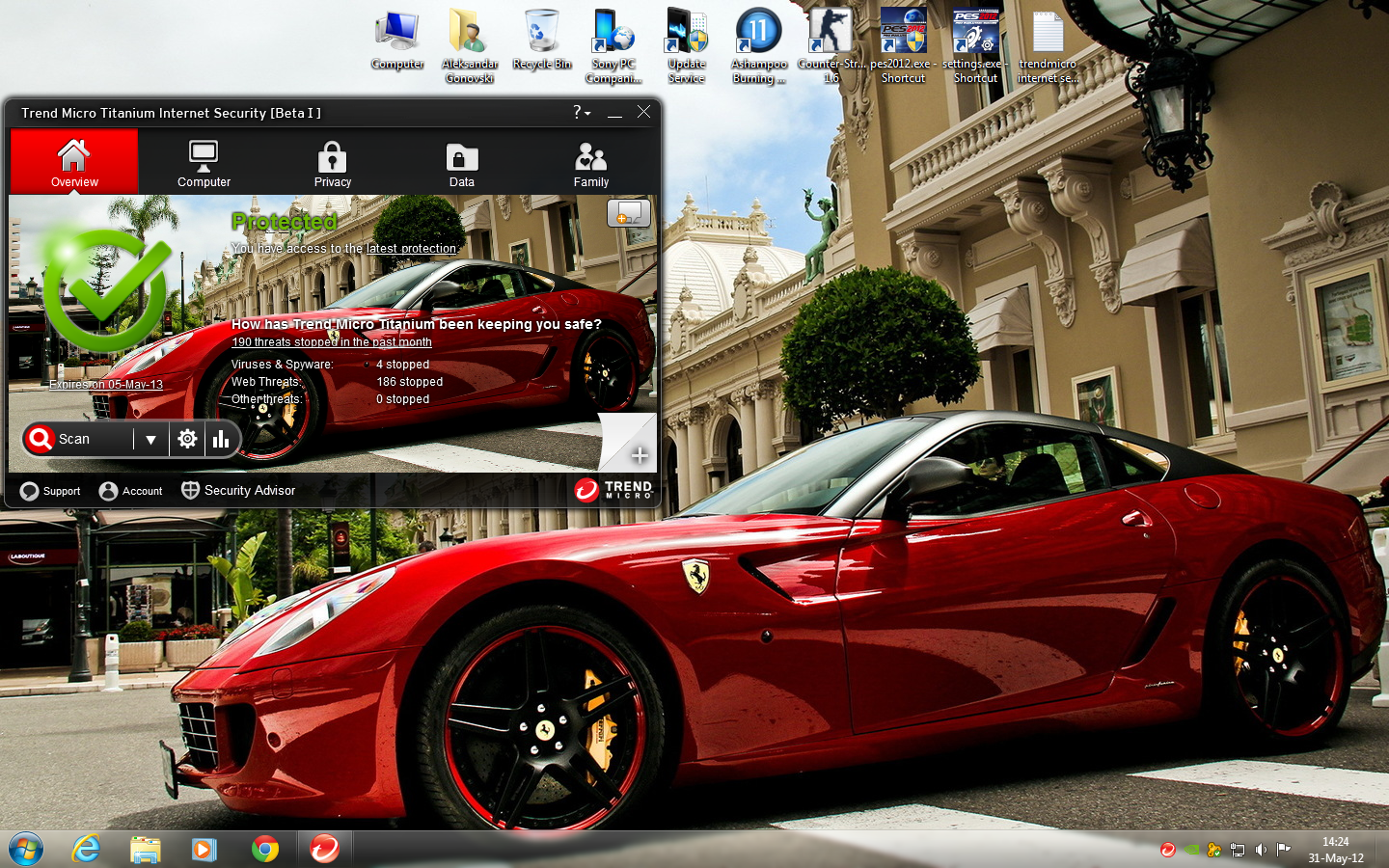The height and width of the screenshot is (868, 1389).
Task: Open the Support link
Action: [51, 491]
